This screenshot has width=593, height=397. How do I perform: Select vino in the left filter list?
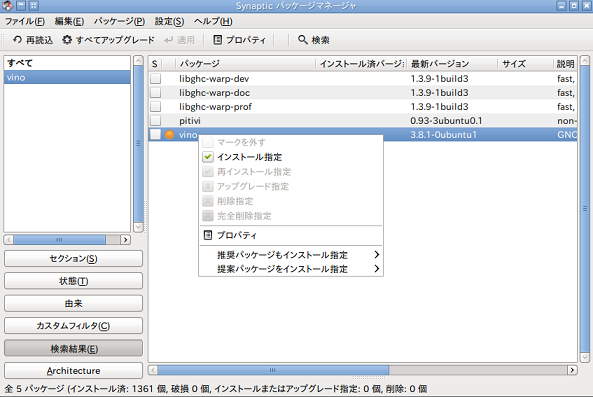[x=67, y=77]
